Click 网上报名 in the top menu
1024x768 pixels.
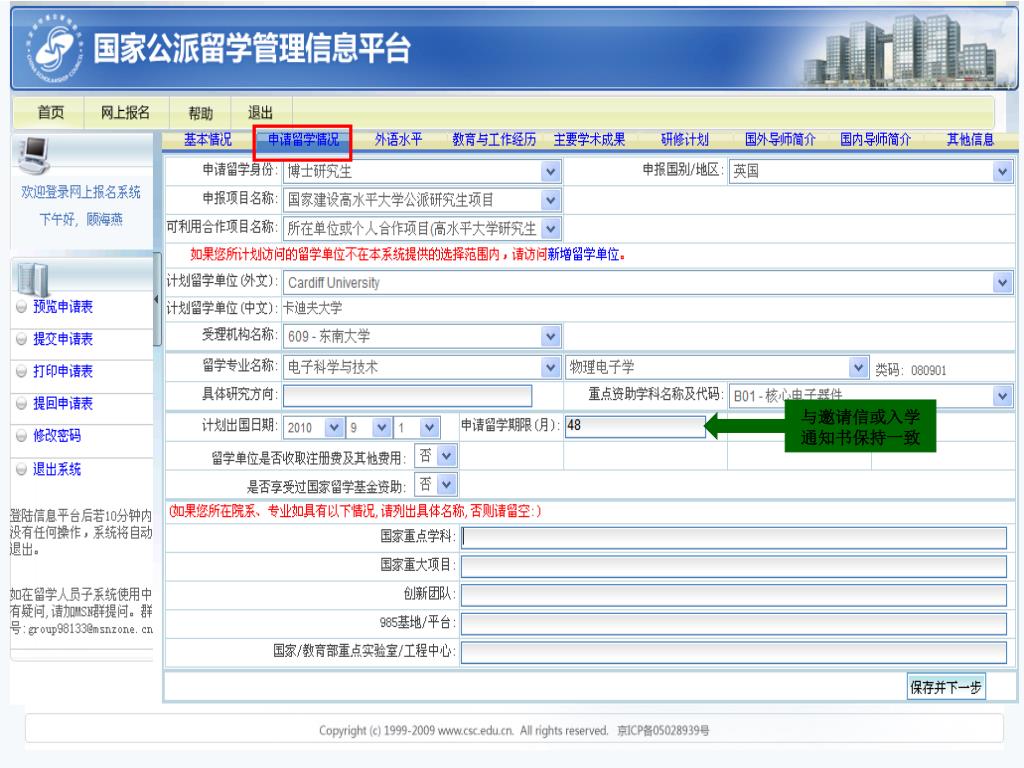click(x=125, y=112)
